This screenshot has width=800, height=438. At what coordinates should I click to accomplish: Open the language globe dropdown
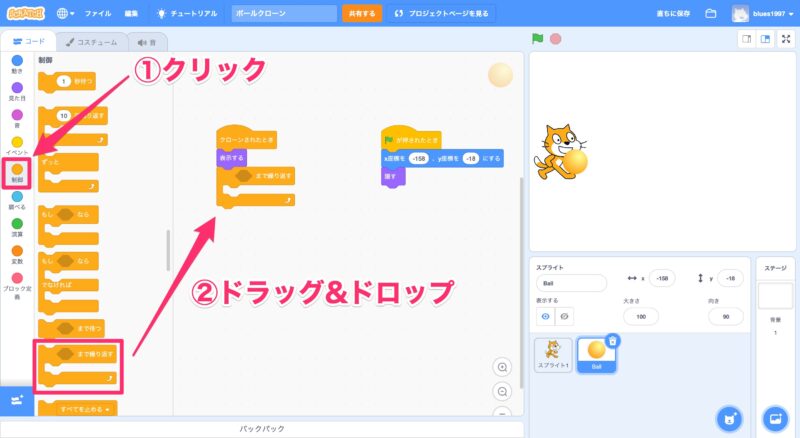pyautogui.click(x=66, y=14)
